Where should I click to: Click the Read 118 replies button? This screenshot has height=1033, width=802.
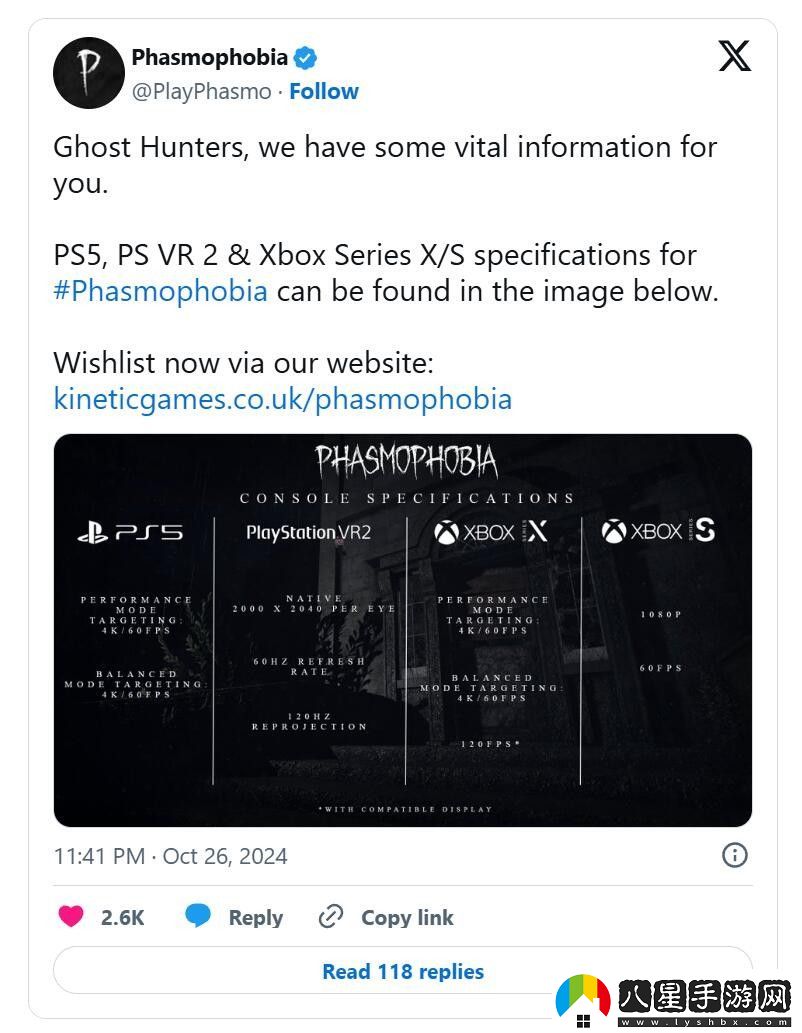[402, 971]
